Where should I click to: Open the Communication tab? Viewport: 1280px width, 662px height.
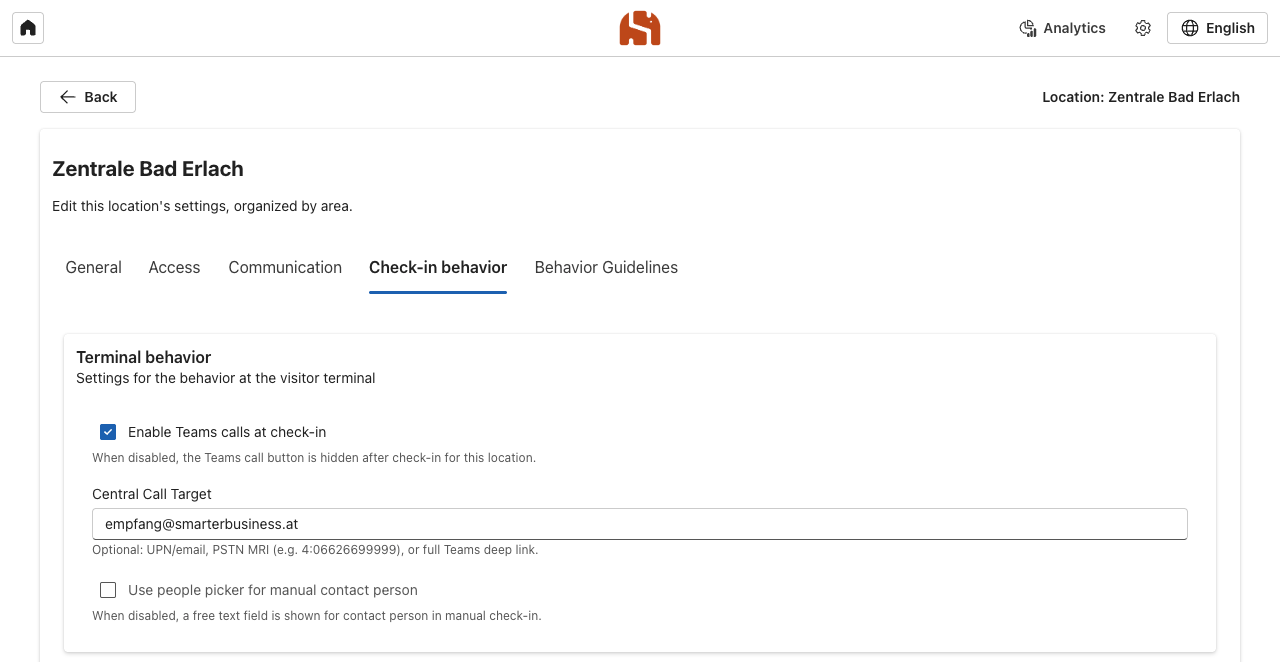click(285, 267)
